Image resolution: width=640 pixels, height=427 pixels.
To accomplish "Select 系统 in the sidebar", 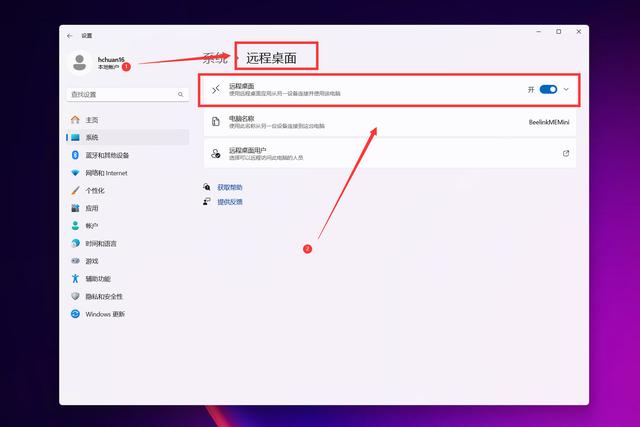I will [x=127, y=137].
